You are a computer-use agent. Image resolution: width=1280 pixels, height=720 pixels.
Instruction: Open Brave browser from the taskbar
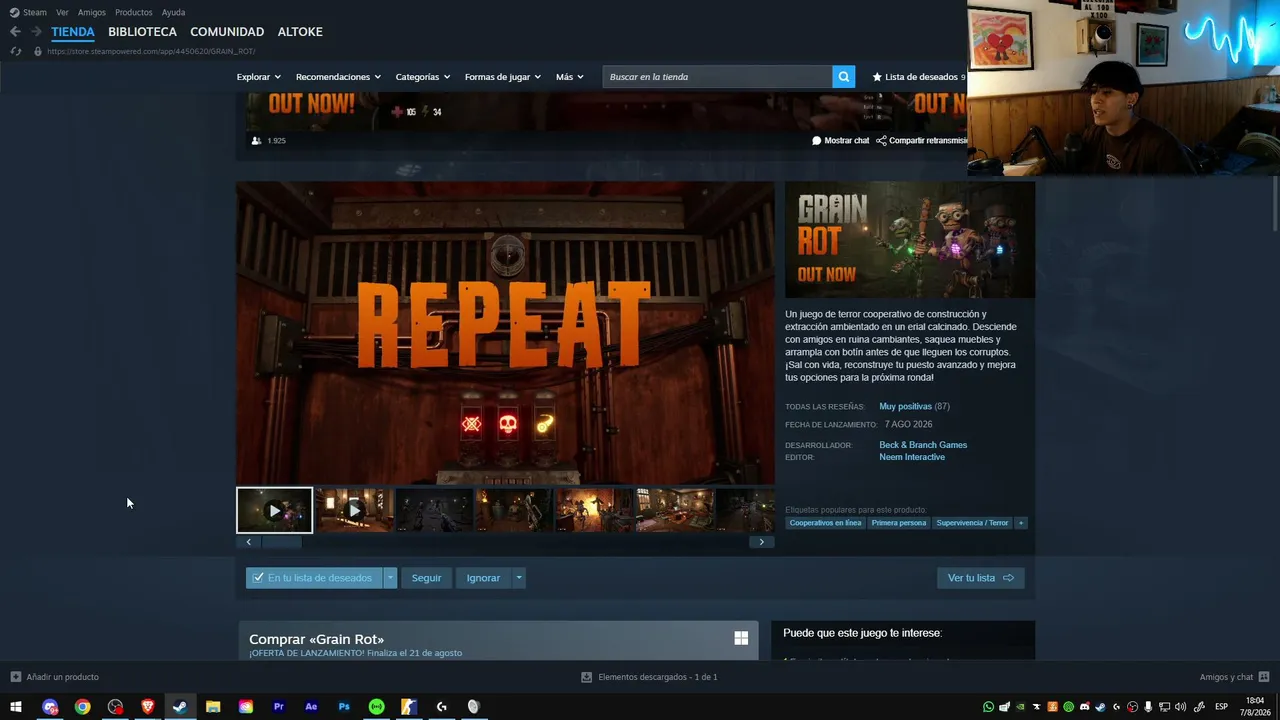[148, 707]
